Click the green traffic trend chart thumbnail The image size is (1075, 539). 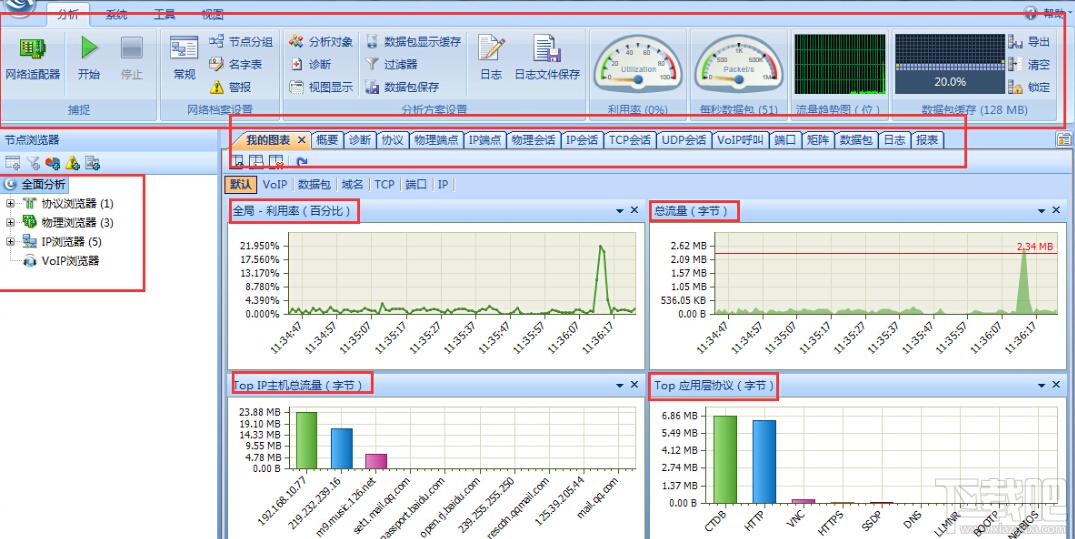(x=839, y=64)
